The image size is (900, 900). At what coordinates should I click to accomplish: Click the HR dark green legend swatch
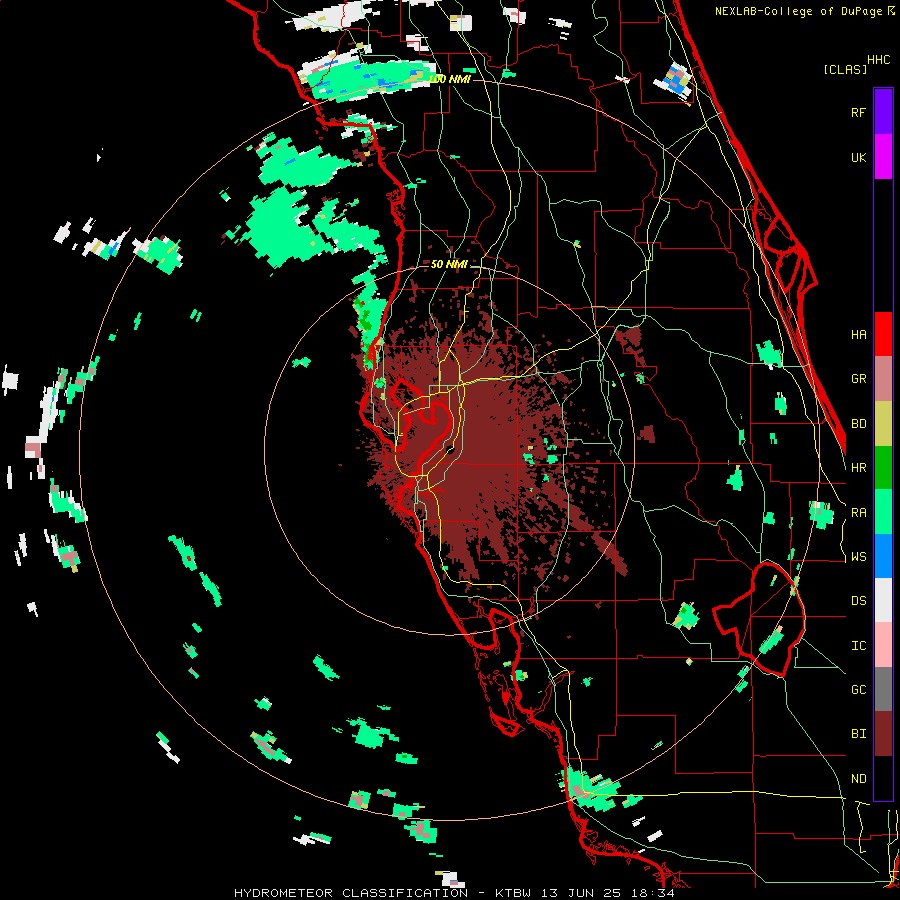(883, 467)
